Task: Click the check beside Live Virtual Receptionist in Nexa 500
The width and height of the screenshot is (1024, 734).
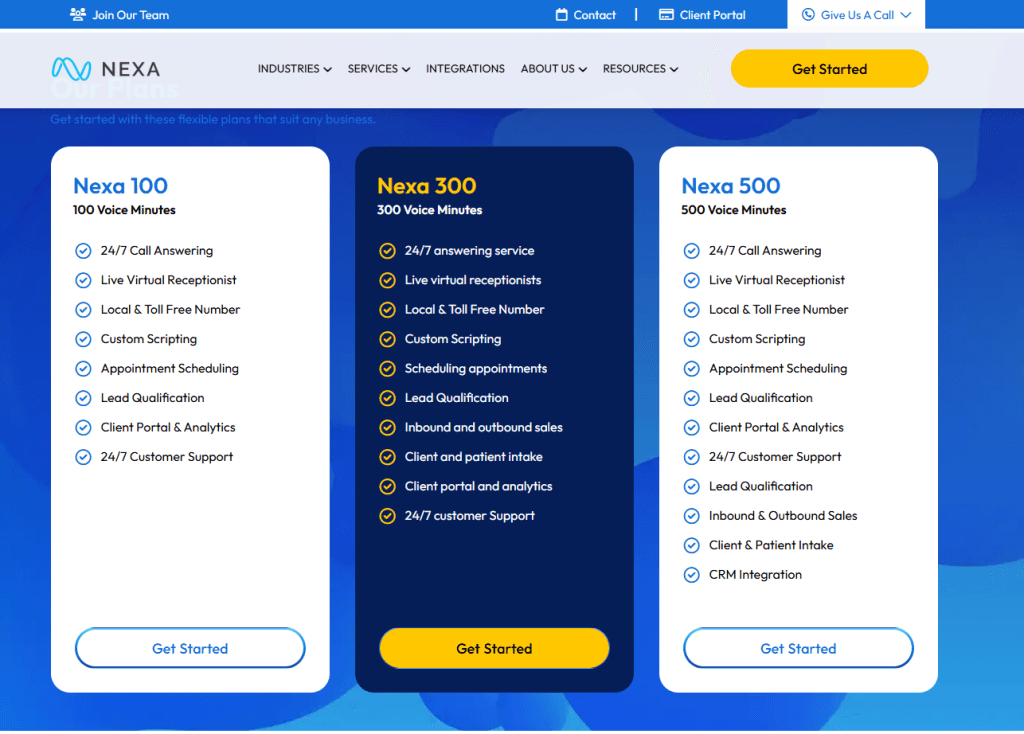Action: [691, 280]
